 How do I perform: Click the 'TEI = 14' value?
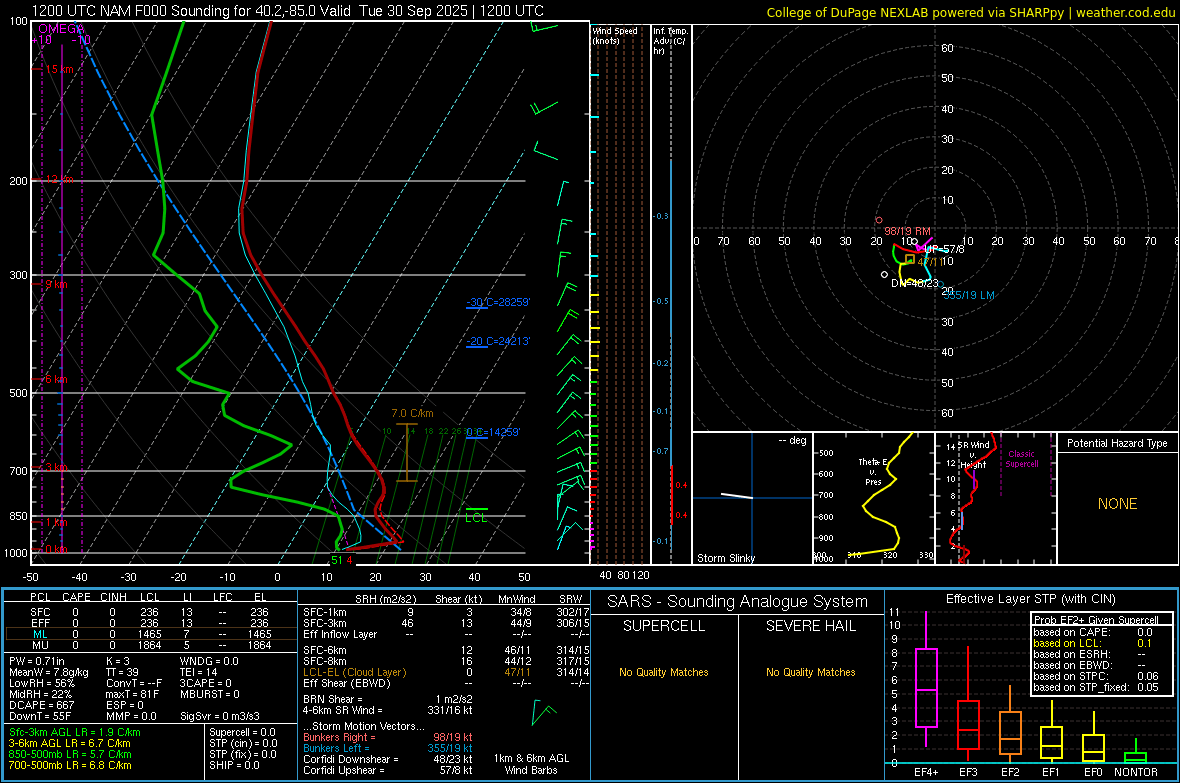coord(198,672)
